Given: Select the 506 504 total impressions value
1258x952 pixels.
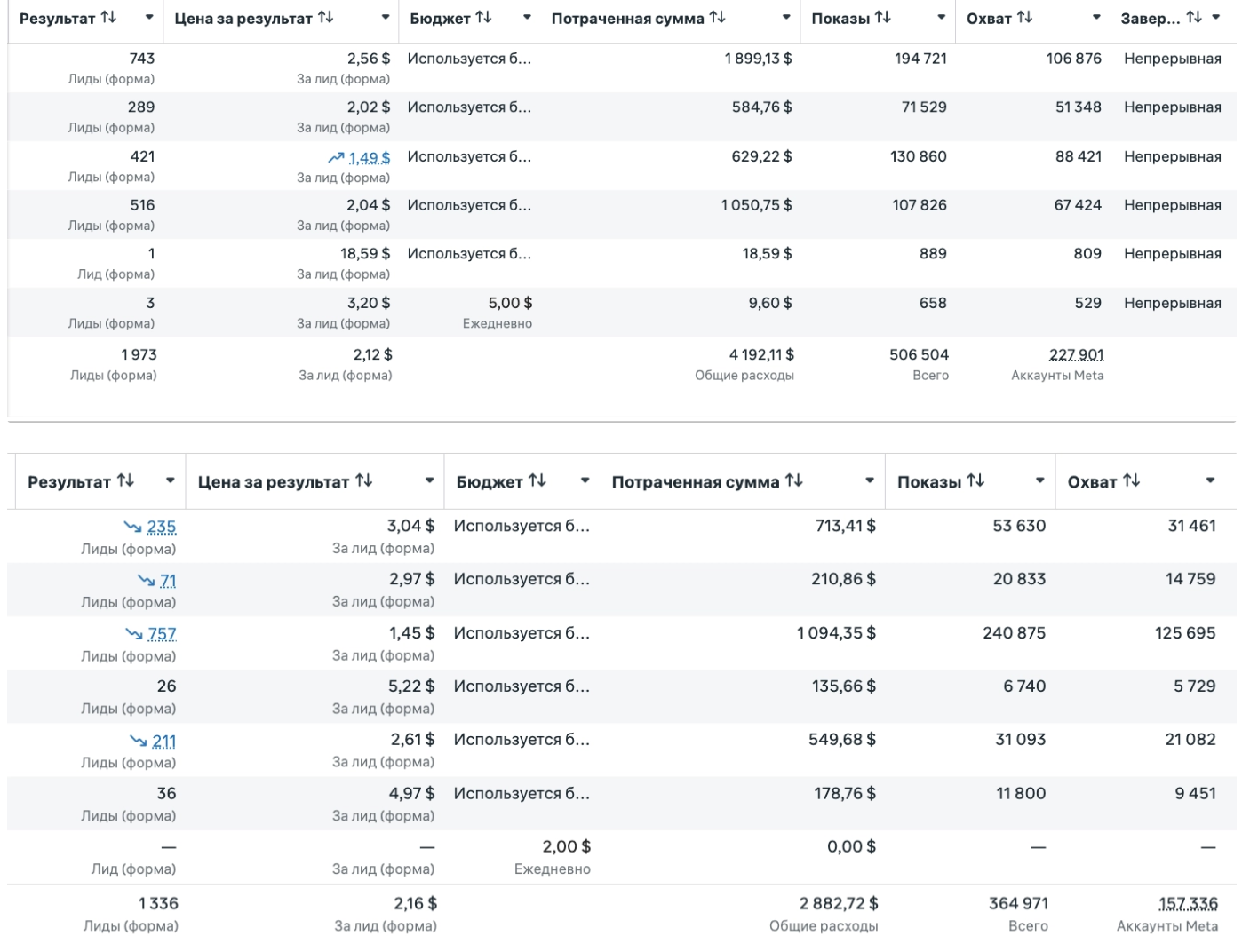Looking at the screenshot, I should (x=919, y=355).
